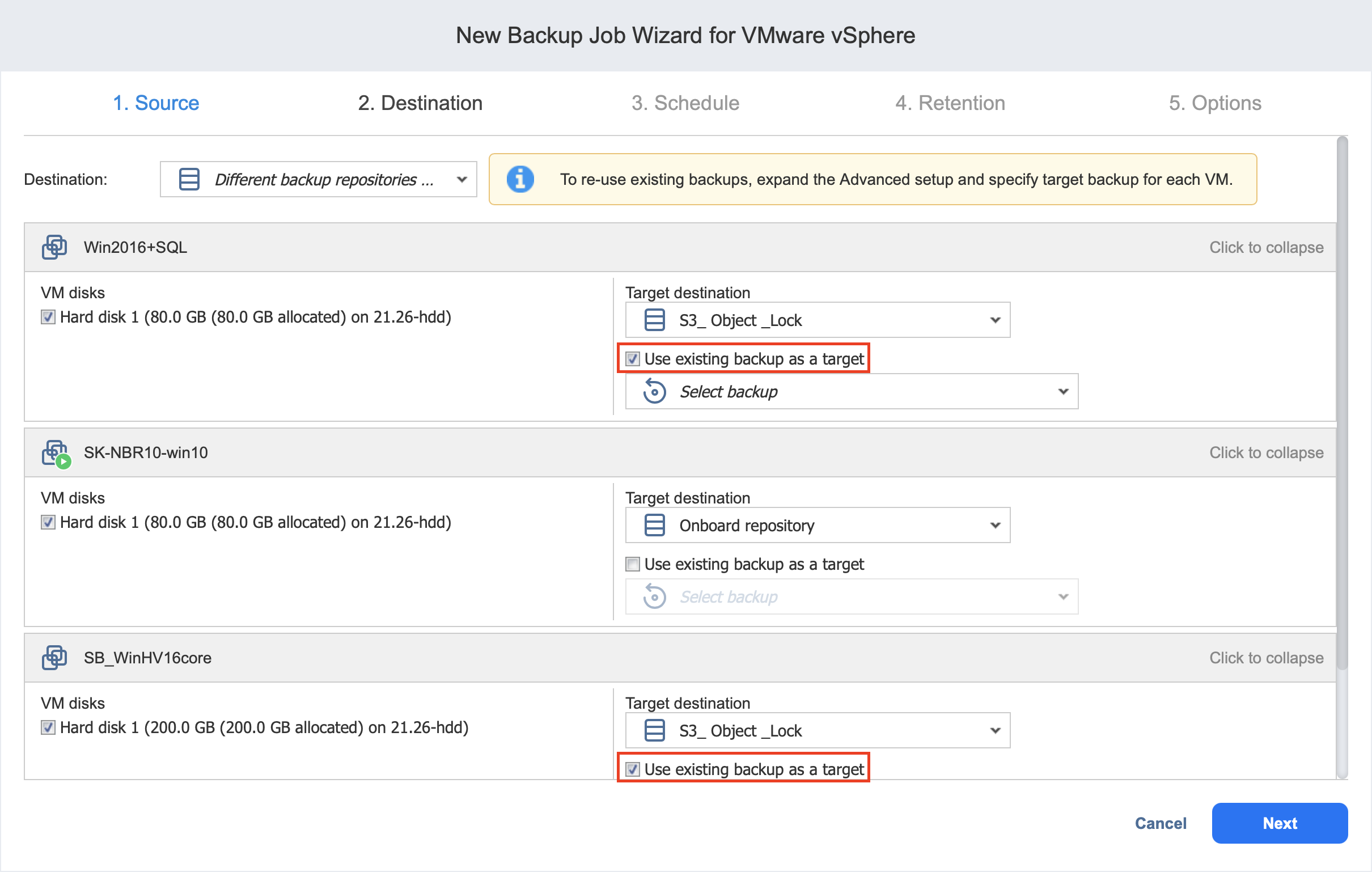Uncheck Hard disk 1 under Win2016+SQL
The height and width of the screenshot is (872, 1372).
pos(48,317)
